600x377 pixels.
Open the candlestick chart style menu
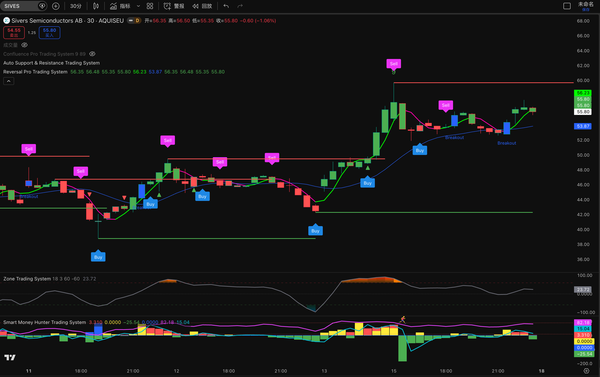click(x=96, y=6)
